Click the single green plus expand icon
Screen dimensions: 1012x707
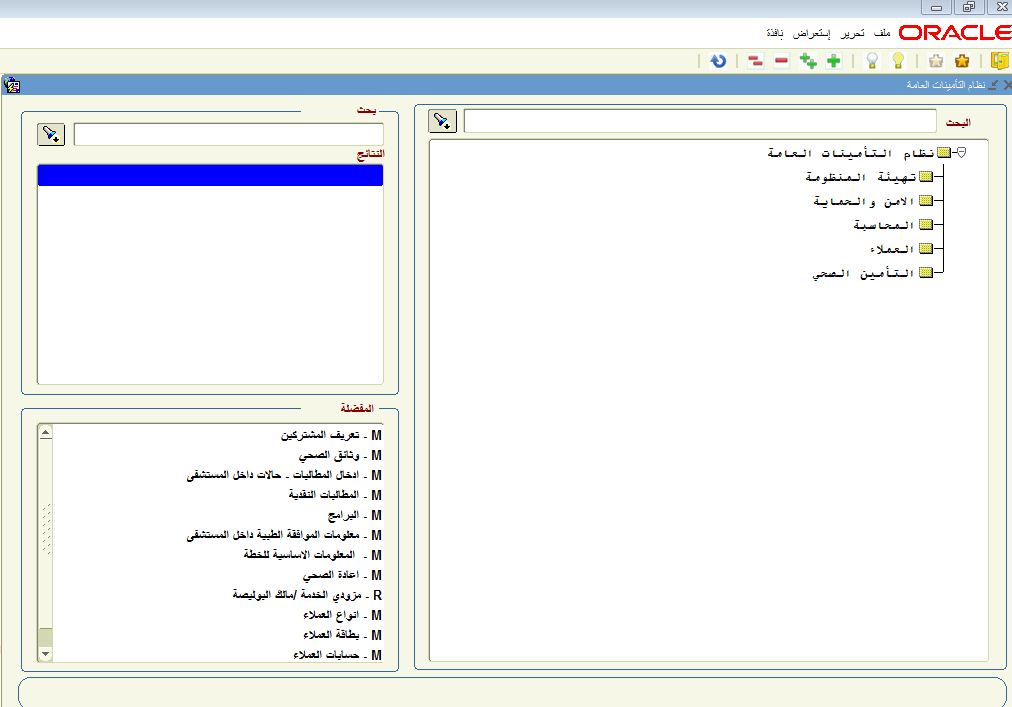click(x=833, y=61)
